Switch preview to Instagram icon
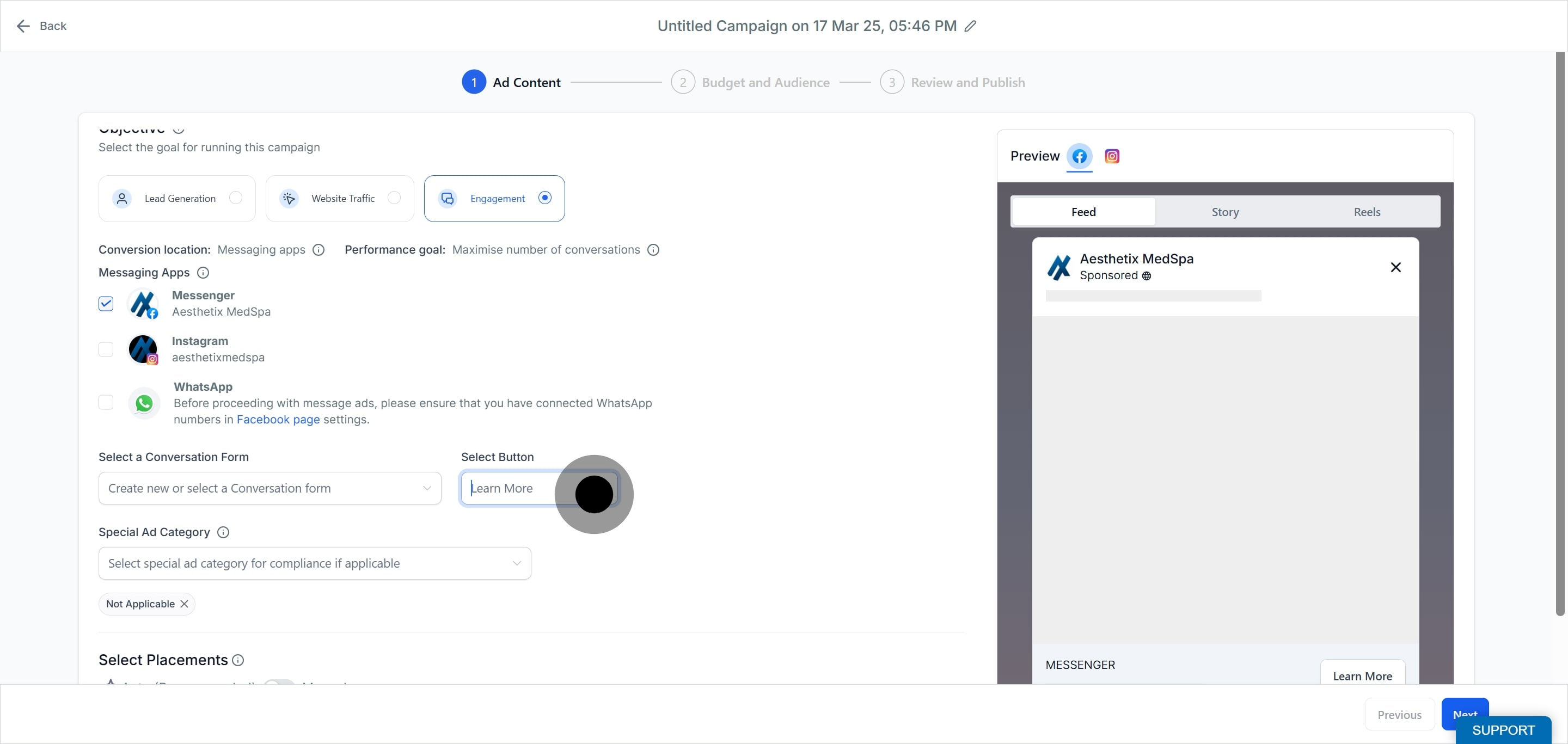This screenshot has width=1568, height=744. 1112,156
